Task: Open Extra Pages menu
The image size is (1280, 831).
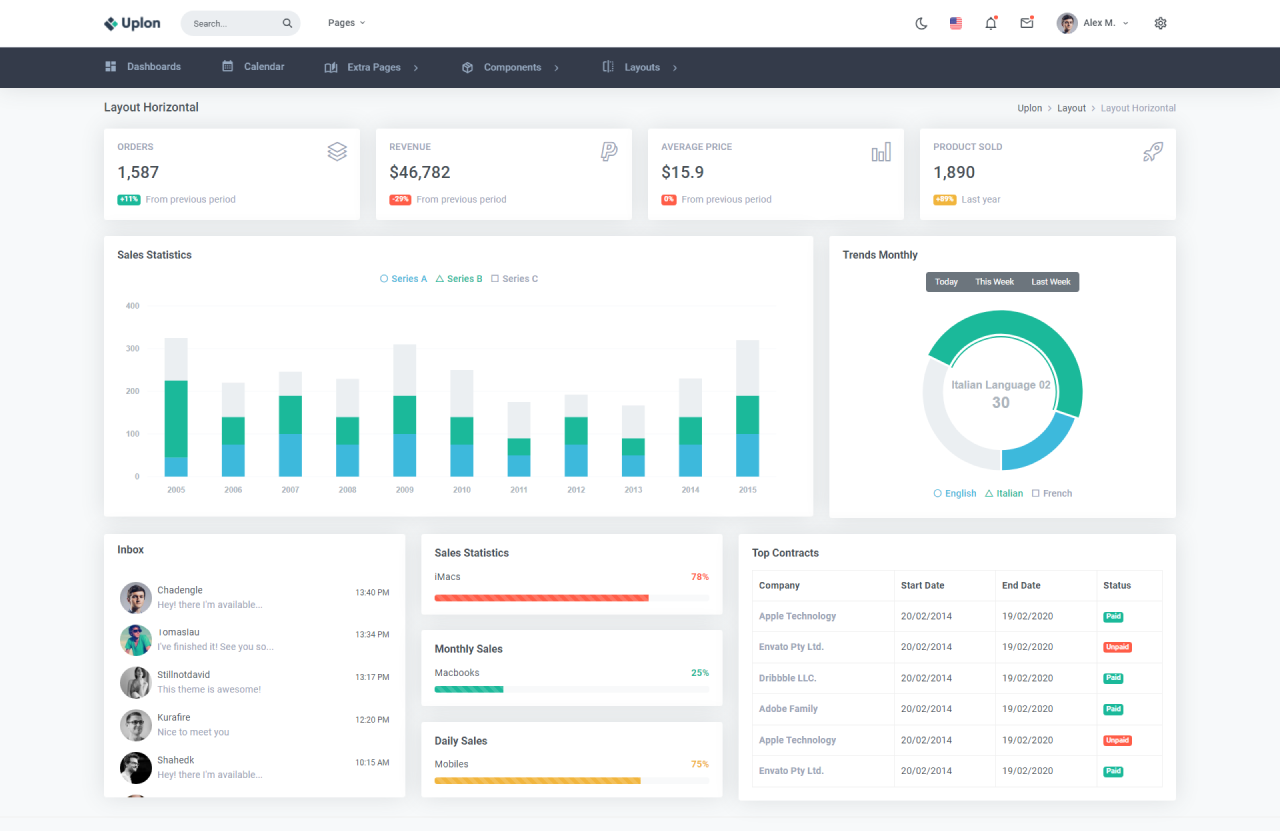Action: [371, 68]
